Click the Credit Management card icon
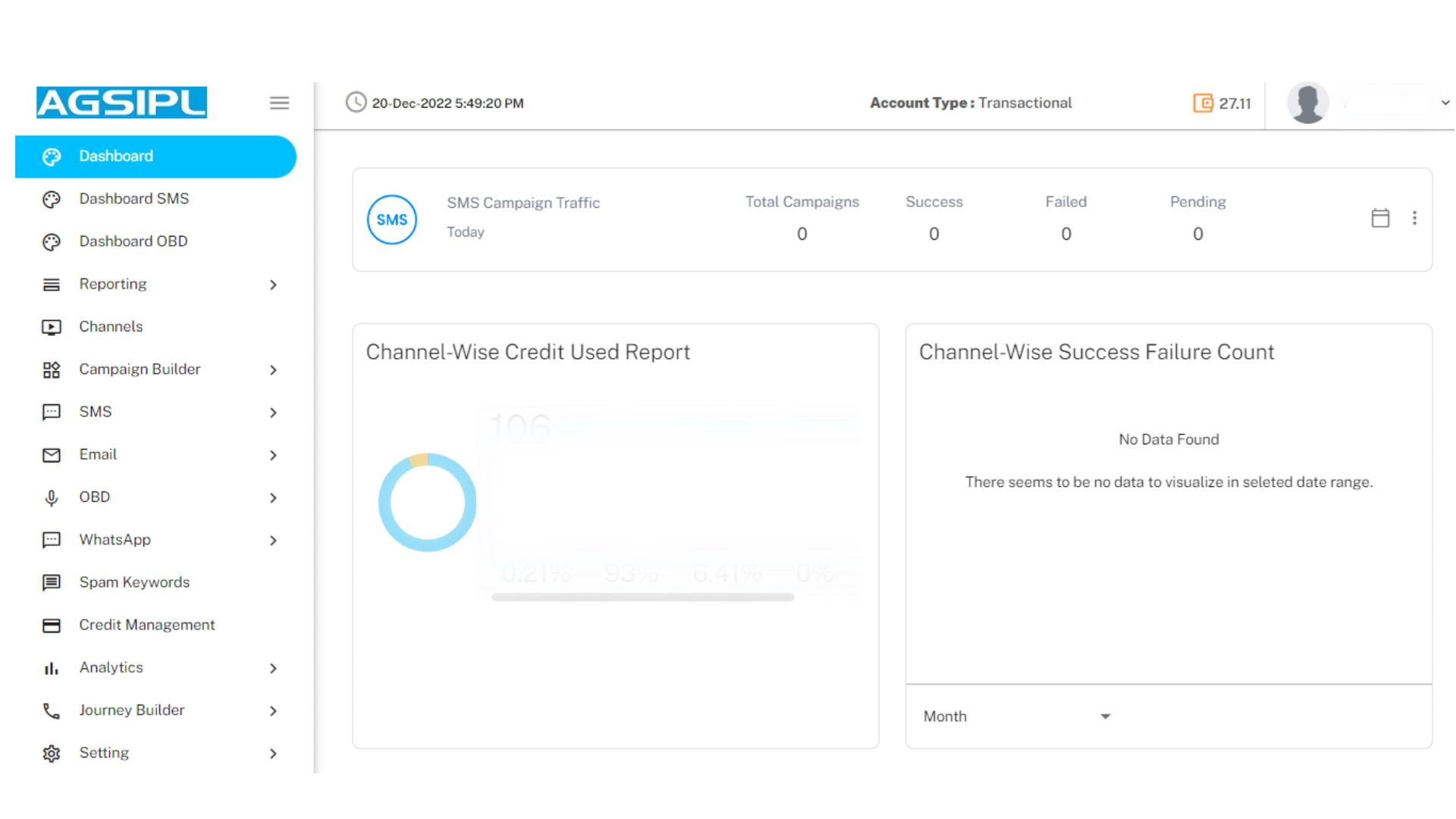1456x819 pixels. pyautogui.click(x=52, y=626)
